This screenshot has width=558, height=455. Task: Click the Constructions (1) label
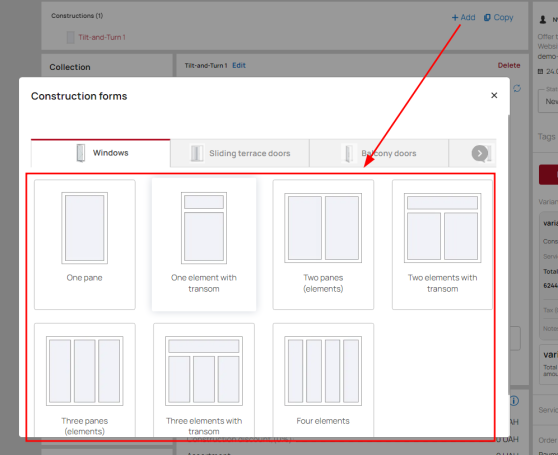point(77,16)
